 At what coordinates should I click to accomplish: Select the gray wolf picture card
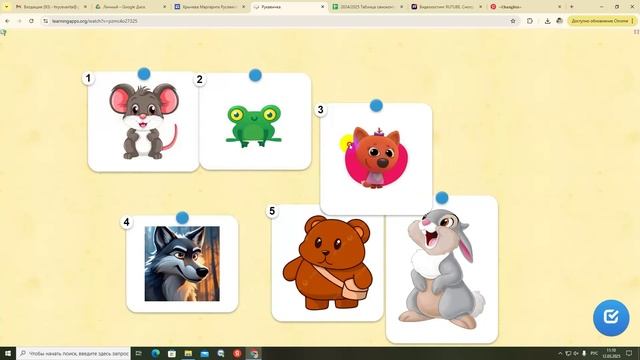pyautogui.click(x=182, y=264)
